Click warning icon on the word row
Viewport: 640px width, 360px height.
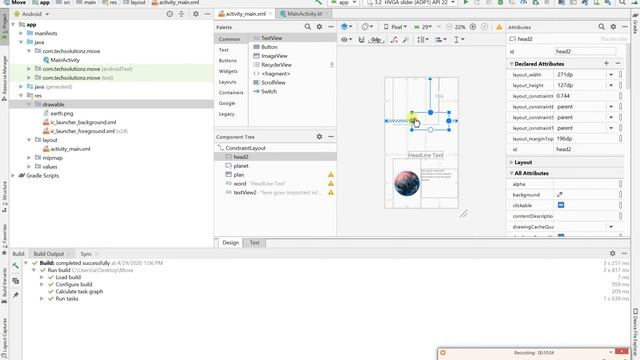tap(331, 184)
